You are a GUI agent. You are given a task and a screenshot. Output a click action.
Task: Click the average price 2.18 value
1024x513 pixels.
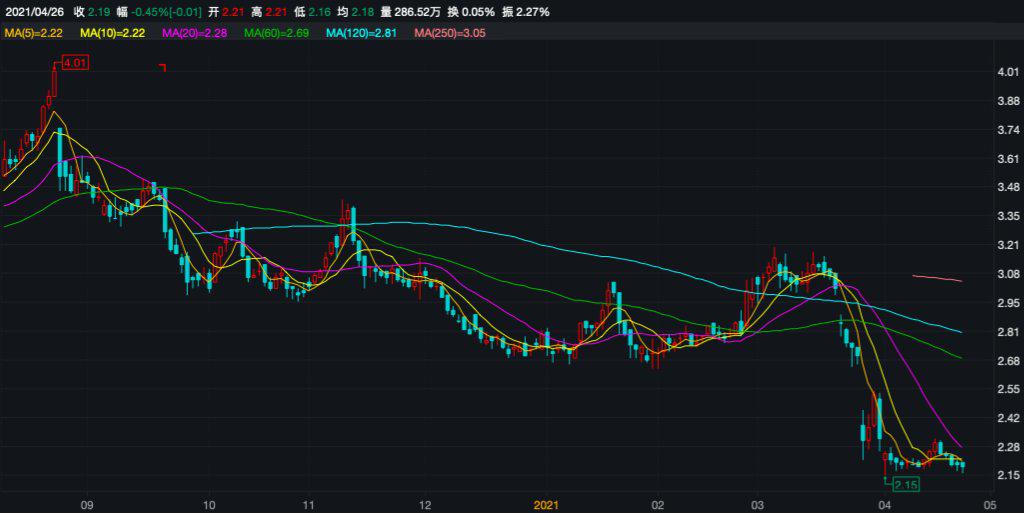click(x=363, y=12)
